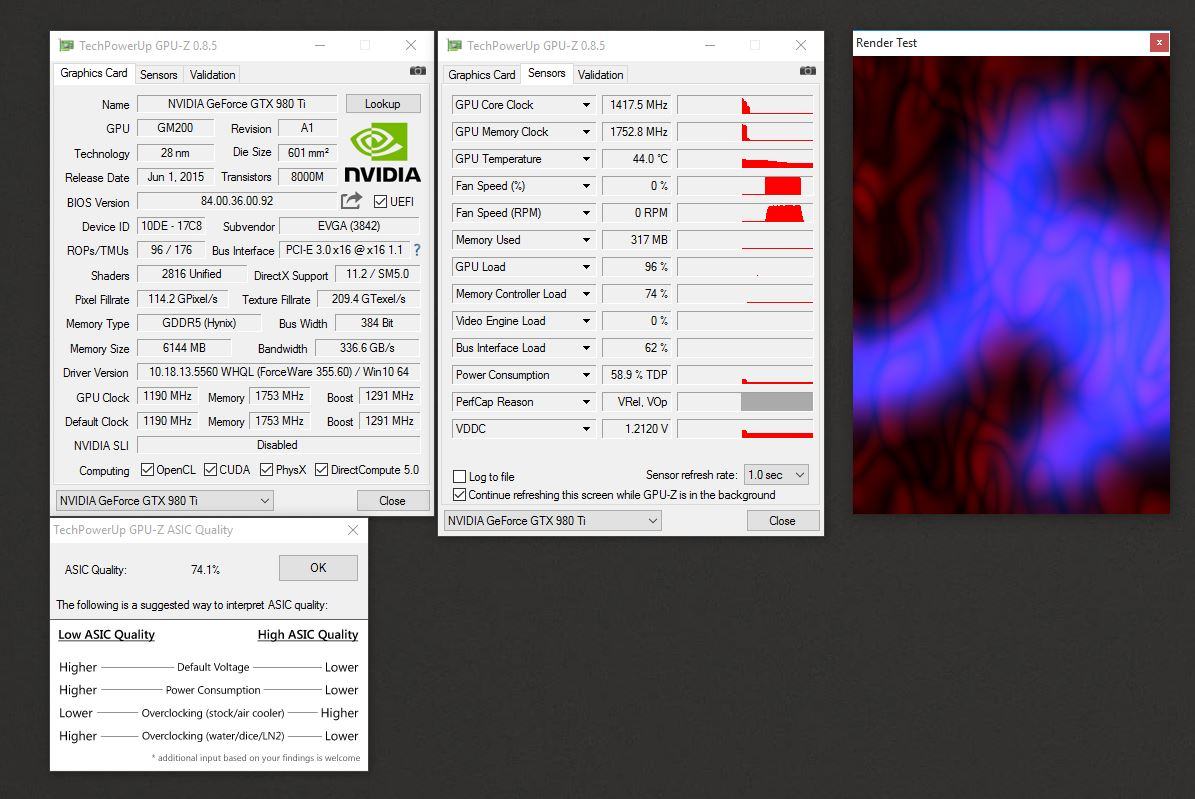Click the 1.2120 V VDDC reading
Screen dimensions: 1195x799
click(636, 429)
